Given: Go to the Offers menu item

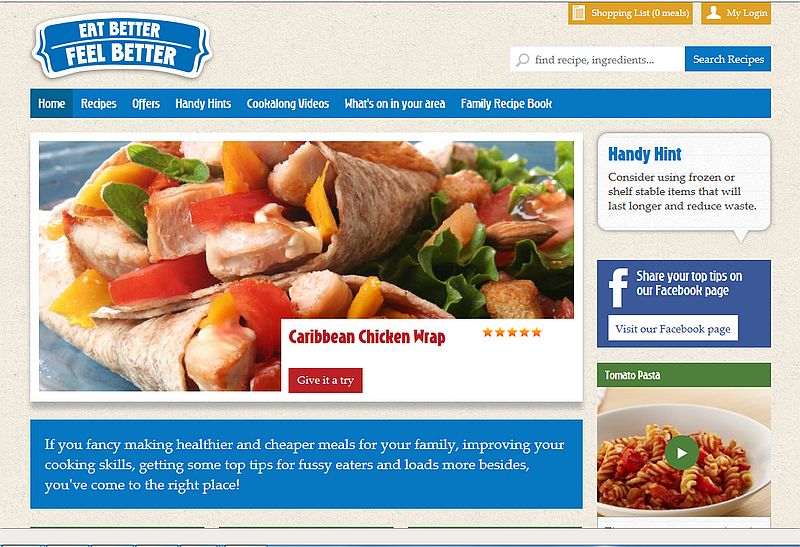Looking at the screenshot, I should (x=146, y=104).
